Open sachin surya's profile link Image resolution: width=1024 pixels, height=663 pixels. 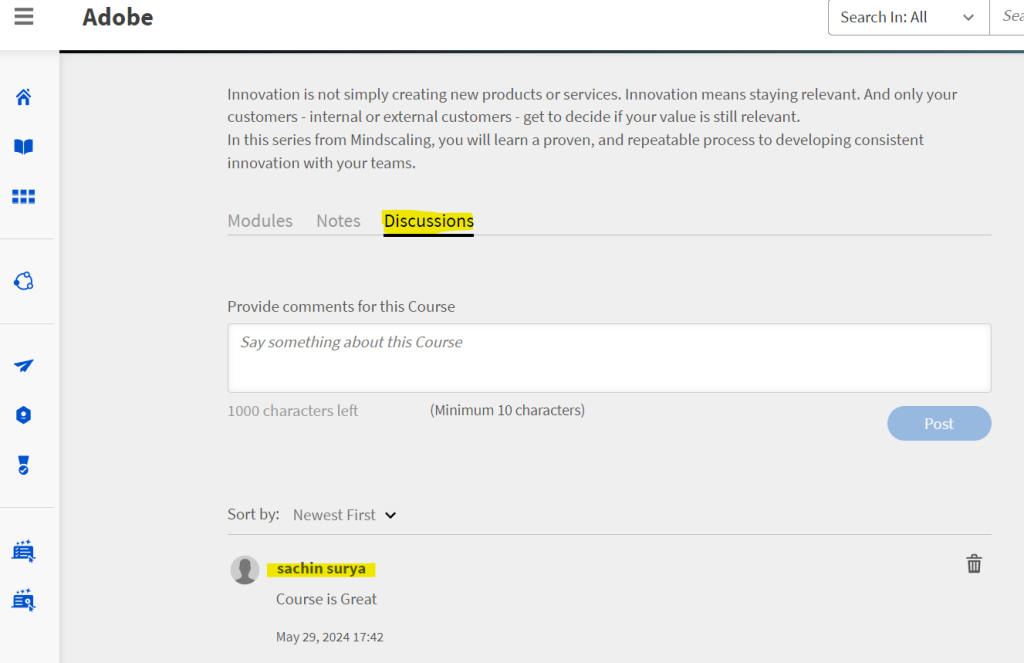[321, 568]
